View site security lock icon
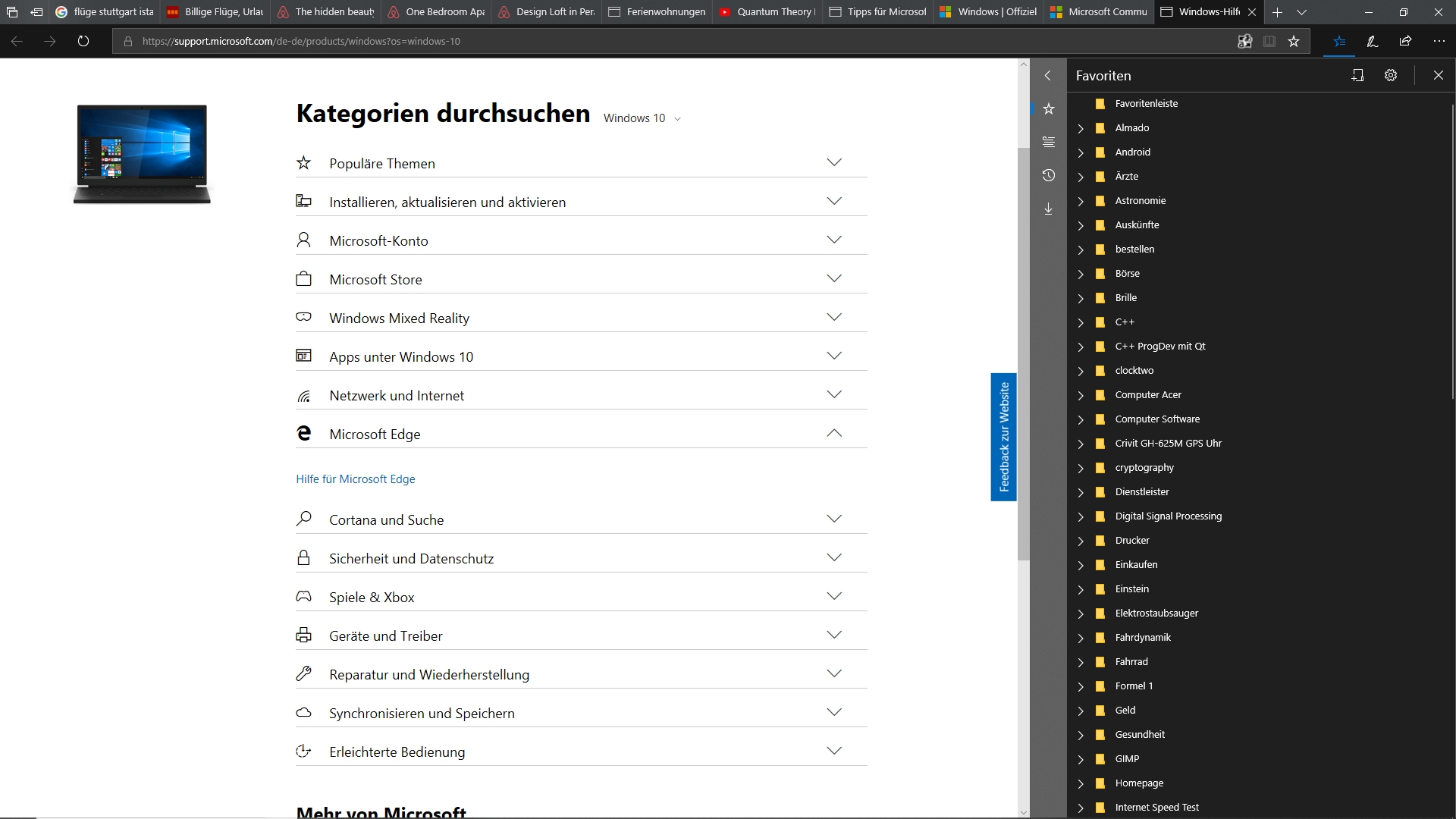This screenshot has width=1456, height=819. pos(128,41)
